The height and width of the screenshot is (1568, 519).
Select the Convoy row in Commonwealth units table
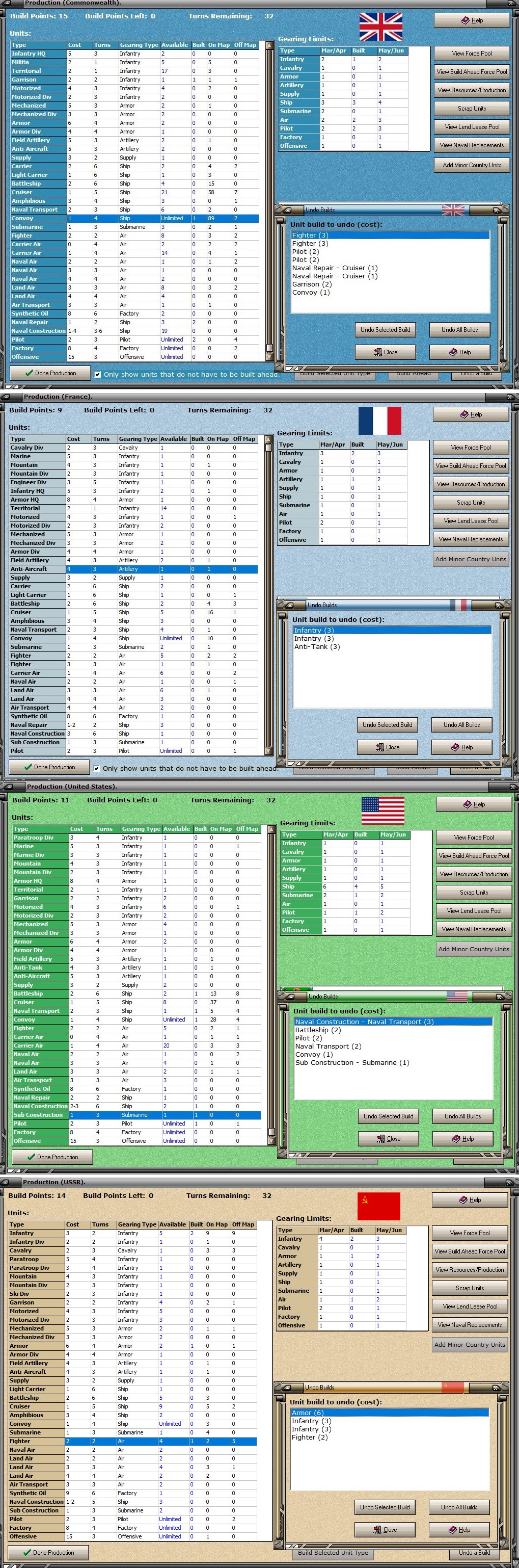coord(134,219)
